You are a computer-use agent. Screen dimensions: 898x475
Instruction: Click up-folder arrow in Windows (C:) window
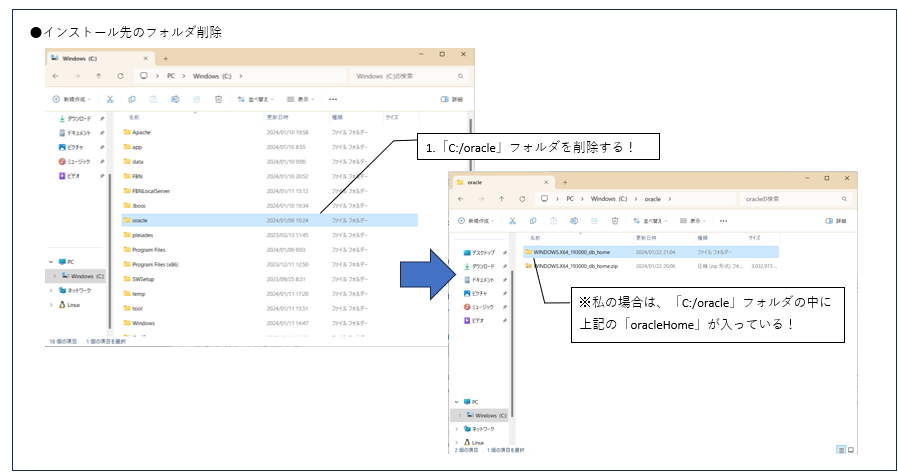tap(99, 76)
